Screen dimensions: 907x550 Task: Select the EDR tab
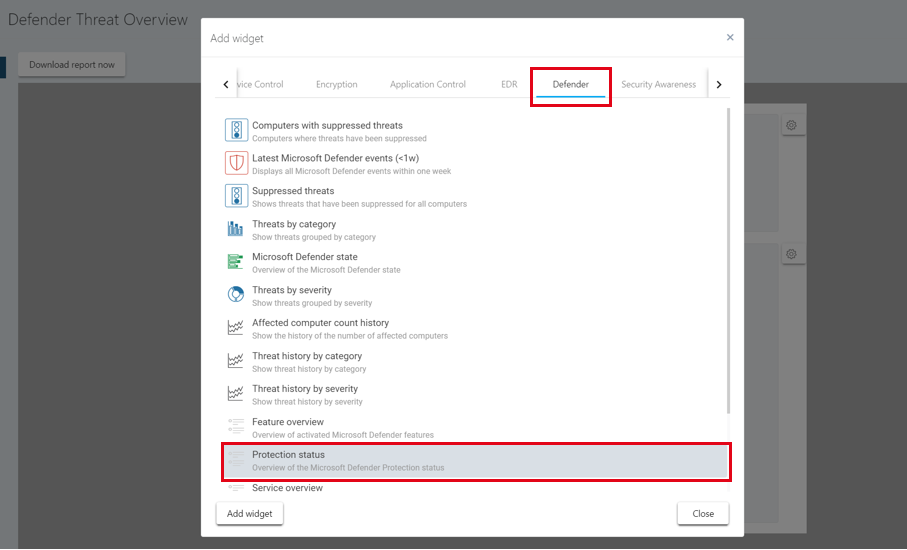pos(509,84)
